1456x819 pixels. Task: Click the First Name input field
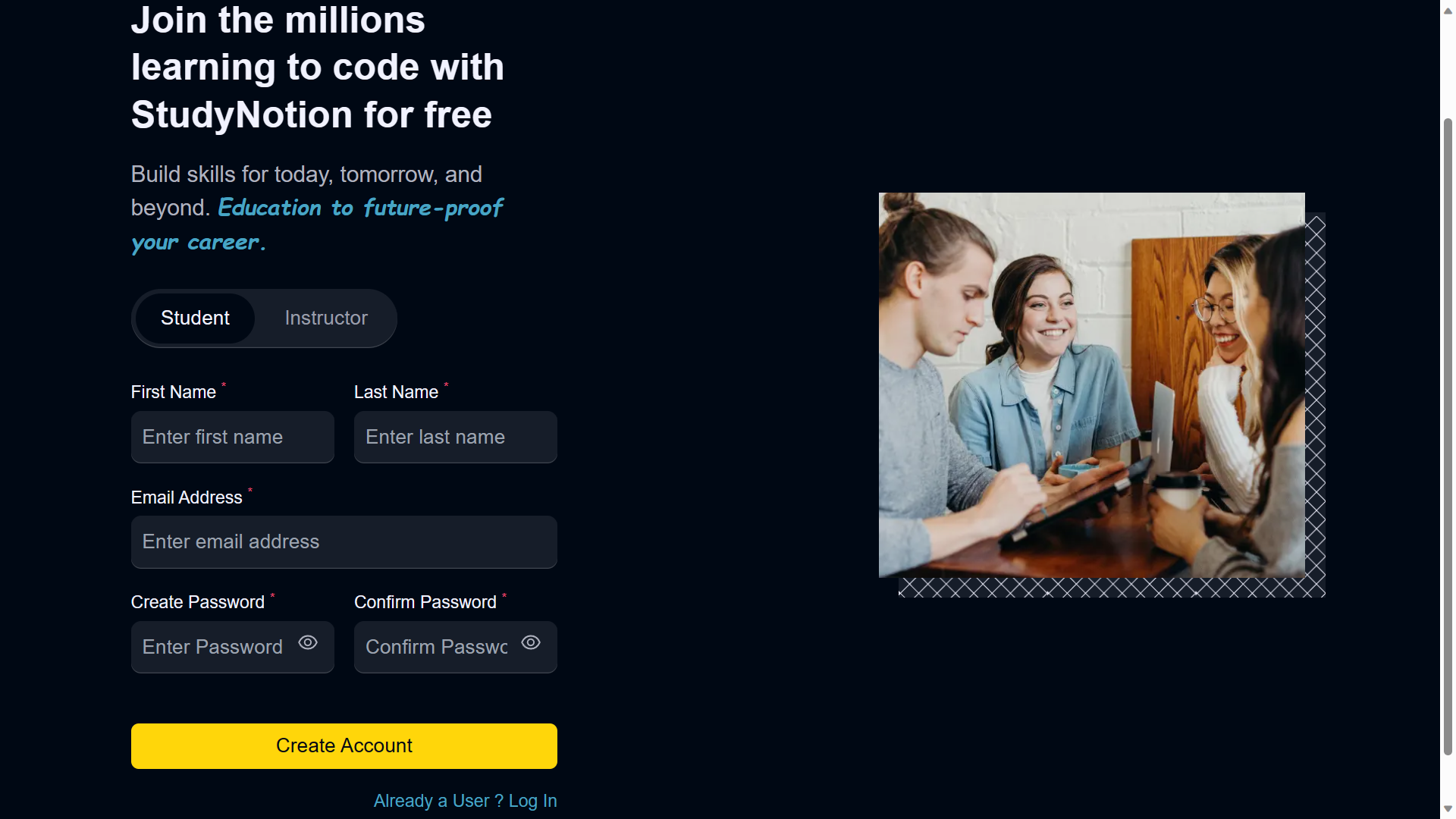pos(233,437)
